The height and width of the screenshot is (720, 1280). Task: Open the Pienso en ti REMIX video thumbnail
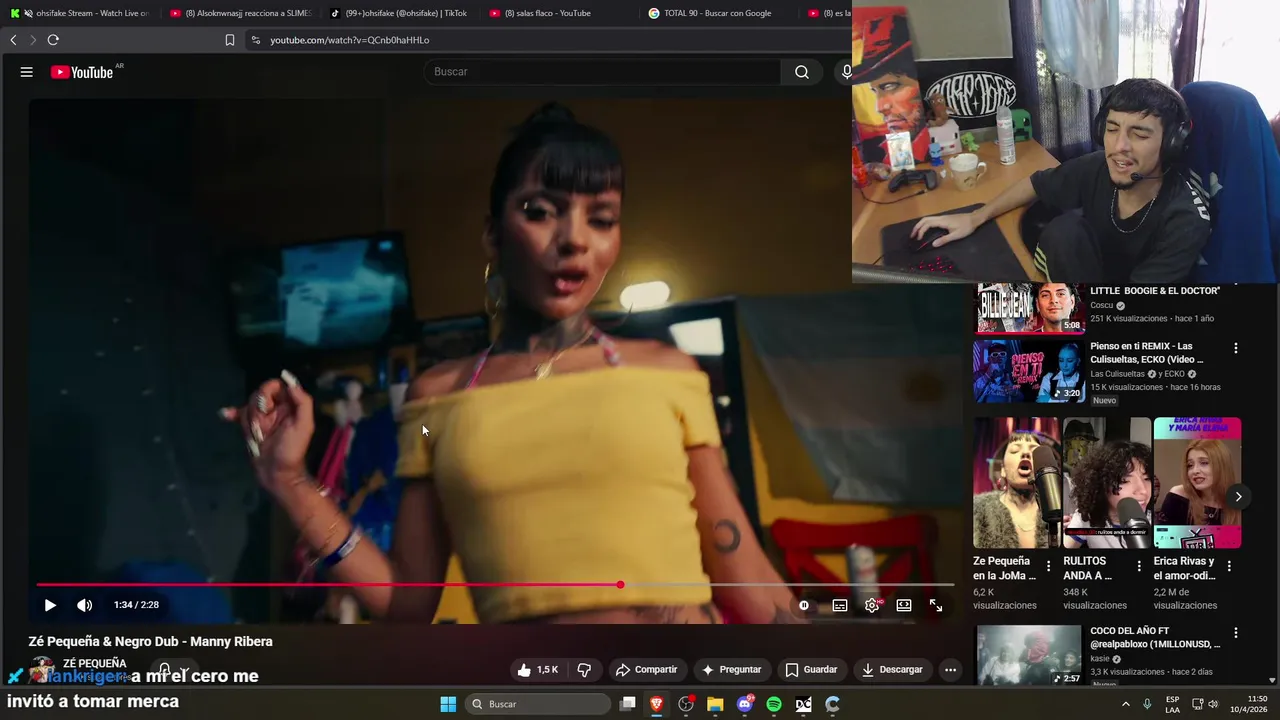coord(1029,371)
